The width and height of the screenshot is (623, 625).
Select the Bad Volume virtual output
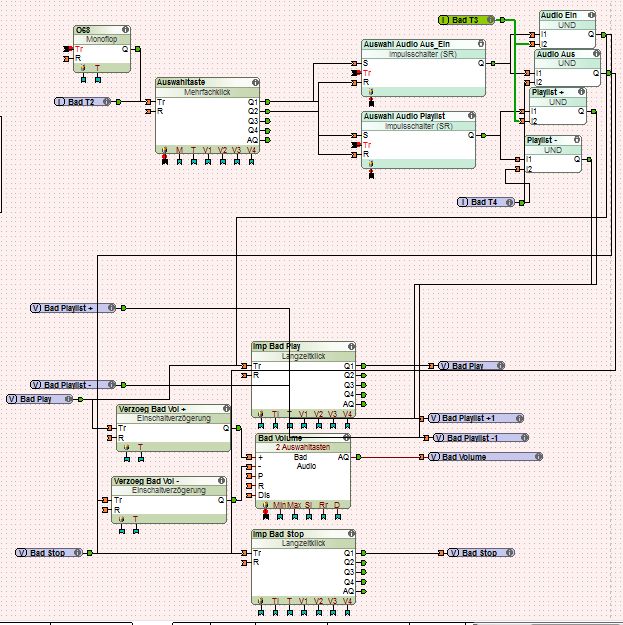[x=485, y=457]
